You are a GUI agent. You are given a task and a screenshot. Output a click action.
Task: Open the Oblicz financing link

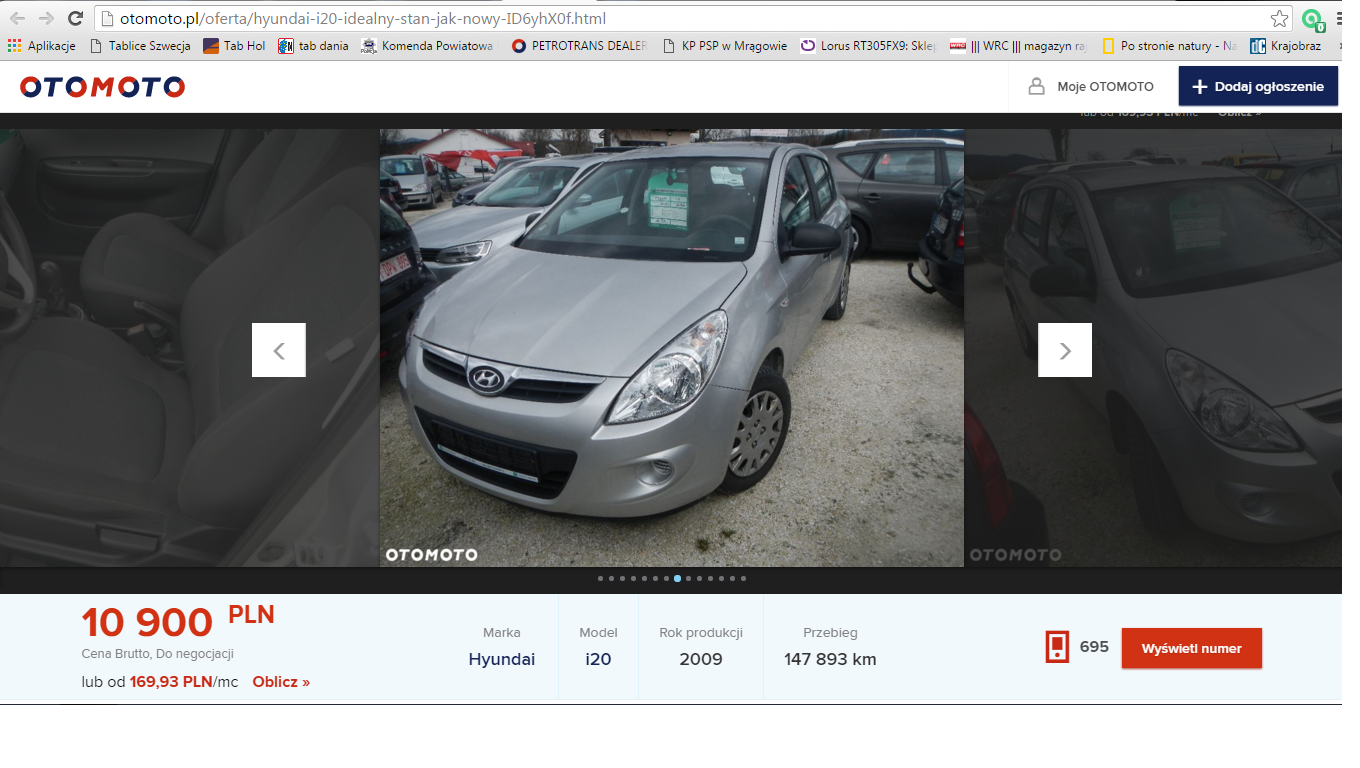coord(281,682)
